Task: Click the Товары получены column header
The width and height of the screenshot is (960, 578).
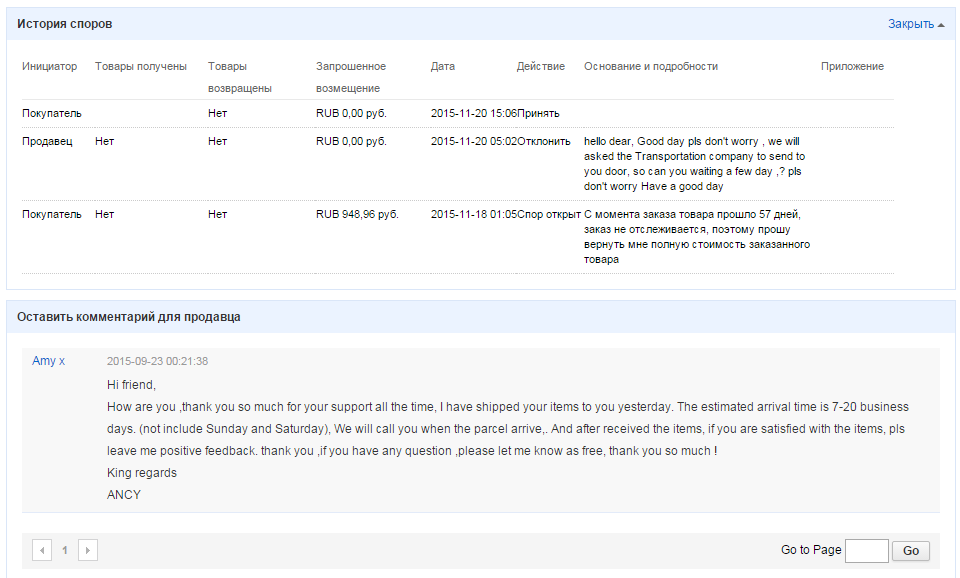Action: click(141, 67)
